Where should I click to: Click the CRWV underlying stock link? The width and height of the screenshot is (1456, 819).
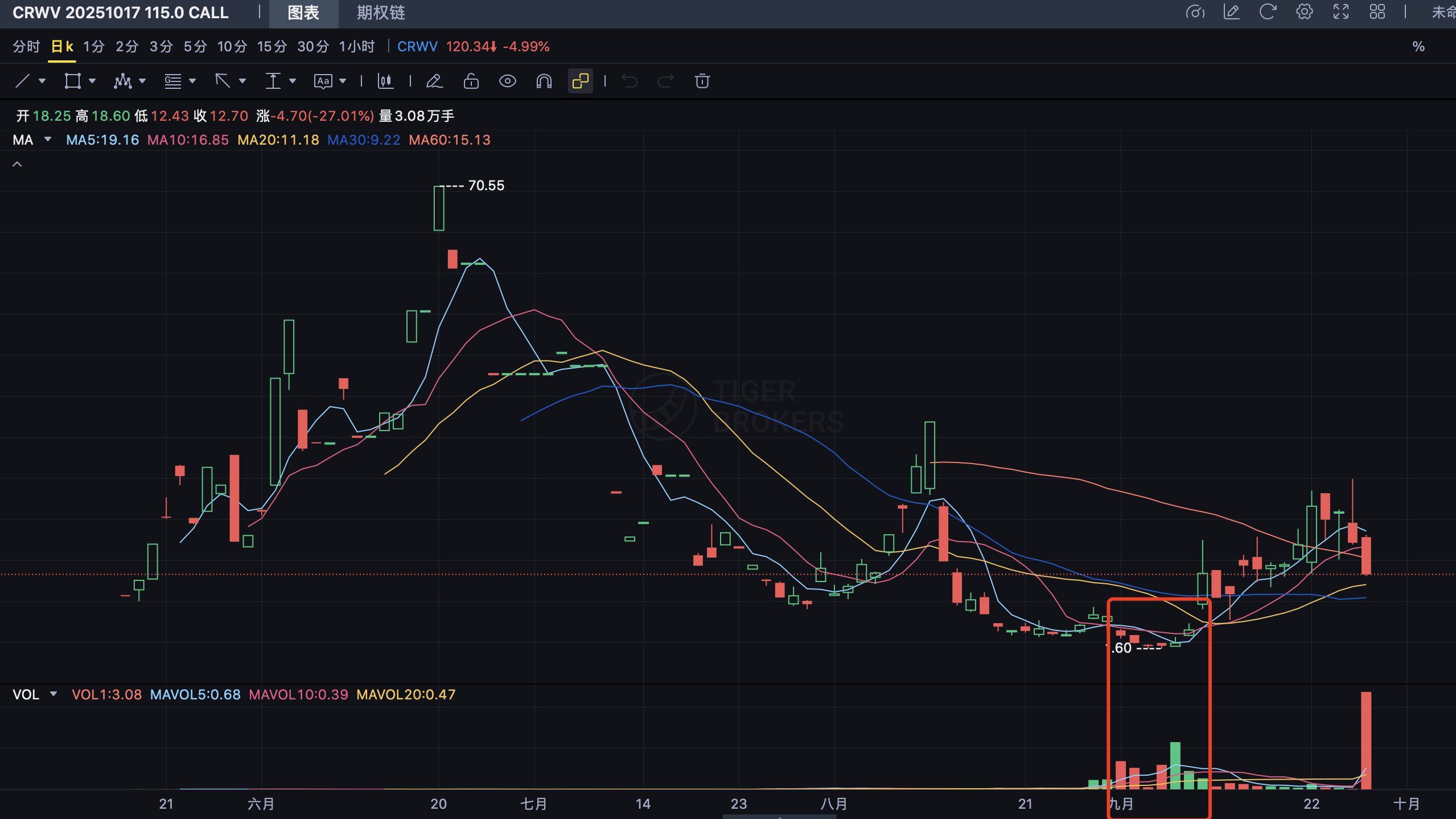click(417, 47)
